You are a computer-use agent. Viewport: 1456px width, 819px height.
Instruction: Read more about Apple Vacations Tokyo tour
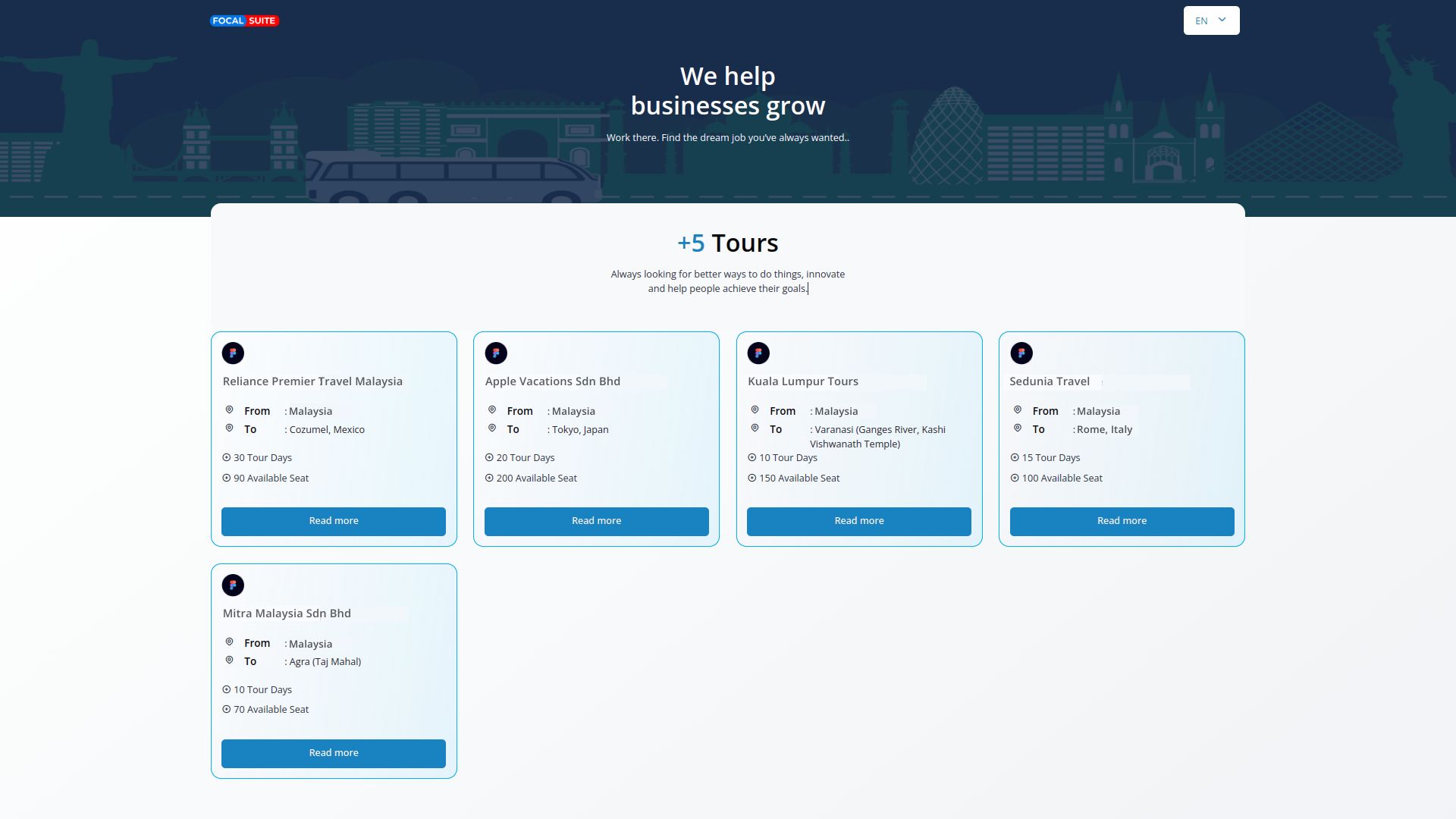(x=596, y=521)
